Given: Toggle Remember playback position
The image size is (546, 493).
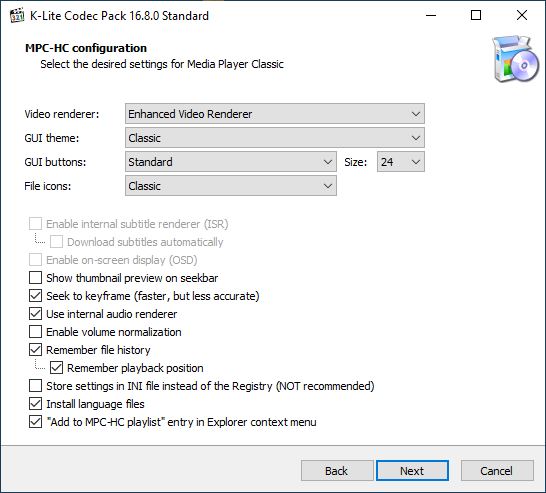Looking at the screenshot, I should click(56, 368).
